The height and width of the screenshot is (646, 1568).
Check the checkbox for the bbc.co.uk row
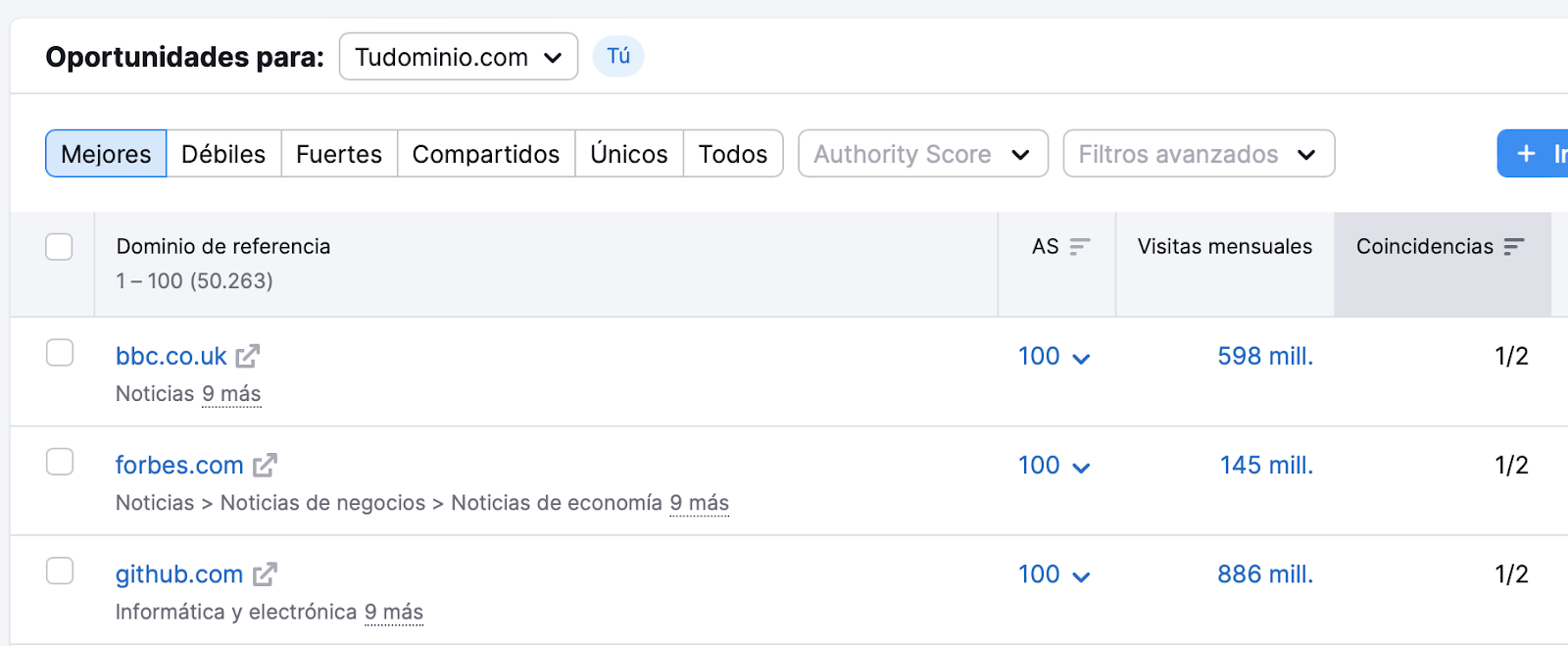click(59, 354)
